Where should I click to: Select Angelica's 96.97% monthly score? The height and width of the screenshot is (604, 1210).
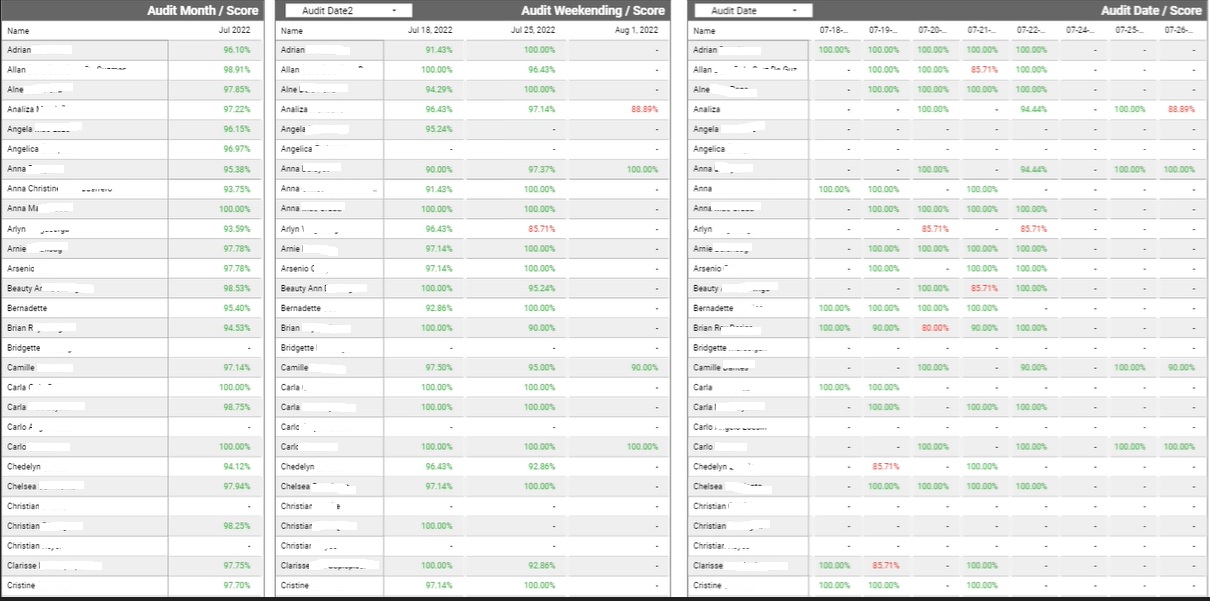point(236,149)
